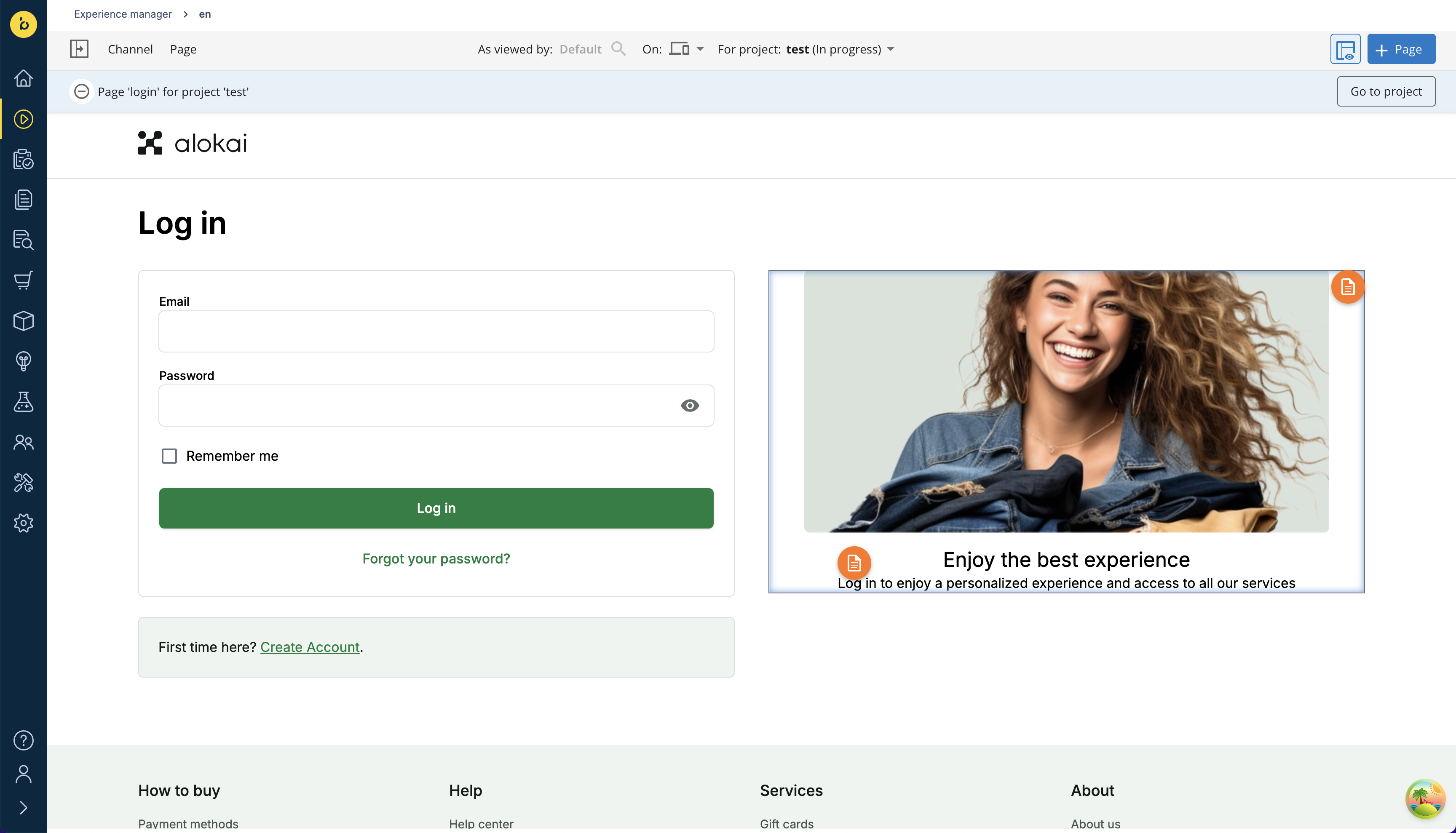Screen dimensions: 1456x833
Task: Open the settings gear icon in the sidebar
Action: [x=24, y=523]
